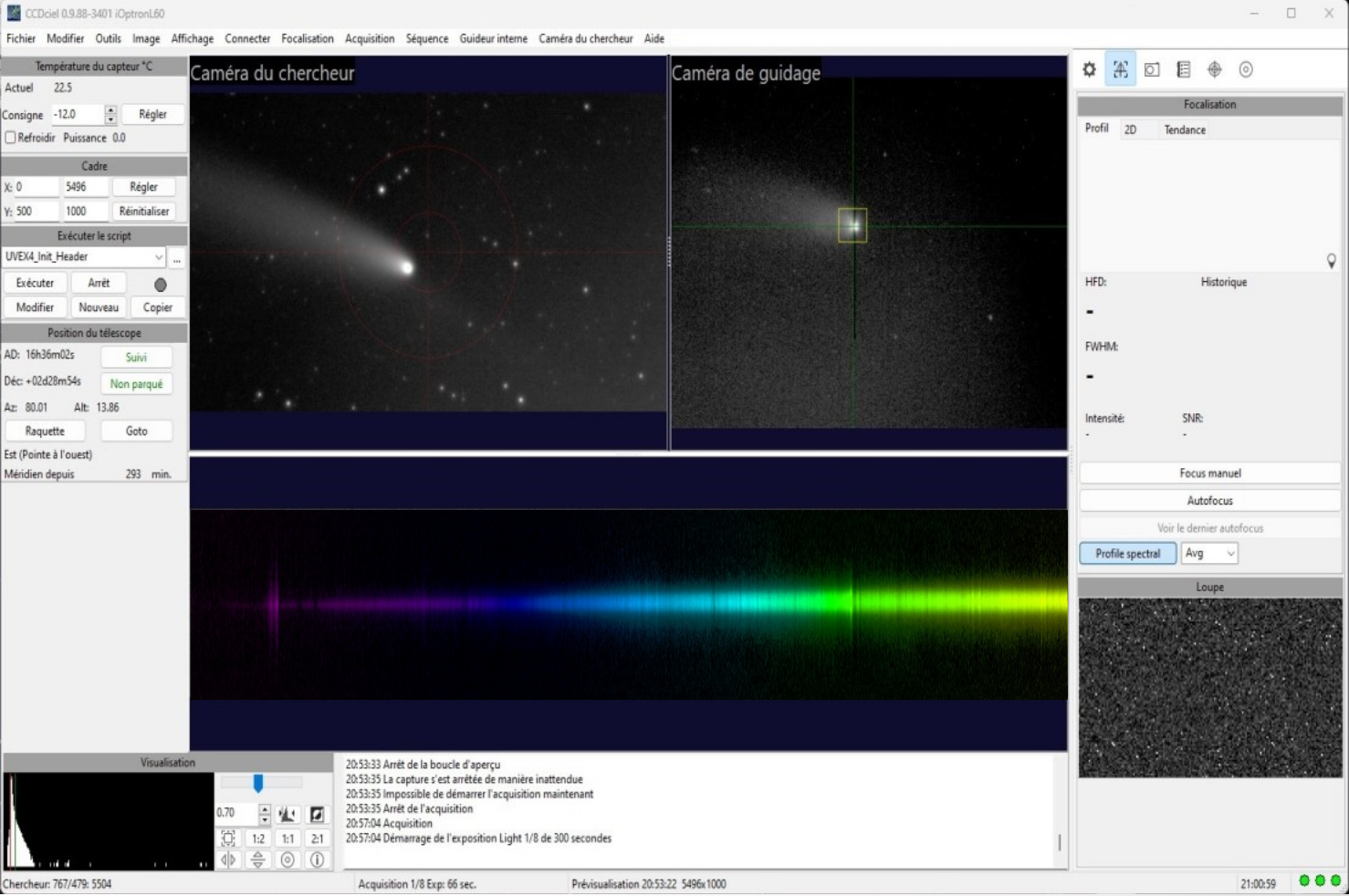Viewport: 1349px width, 896px height.
Task: Open the Séquence menu
Action: pos(426,38)
